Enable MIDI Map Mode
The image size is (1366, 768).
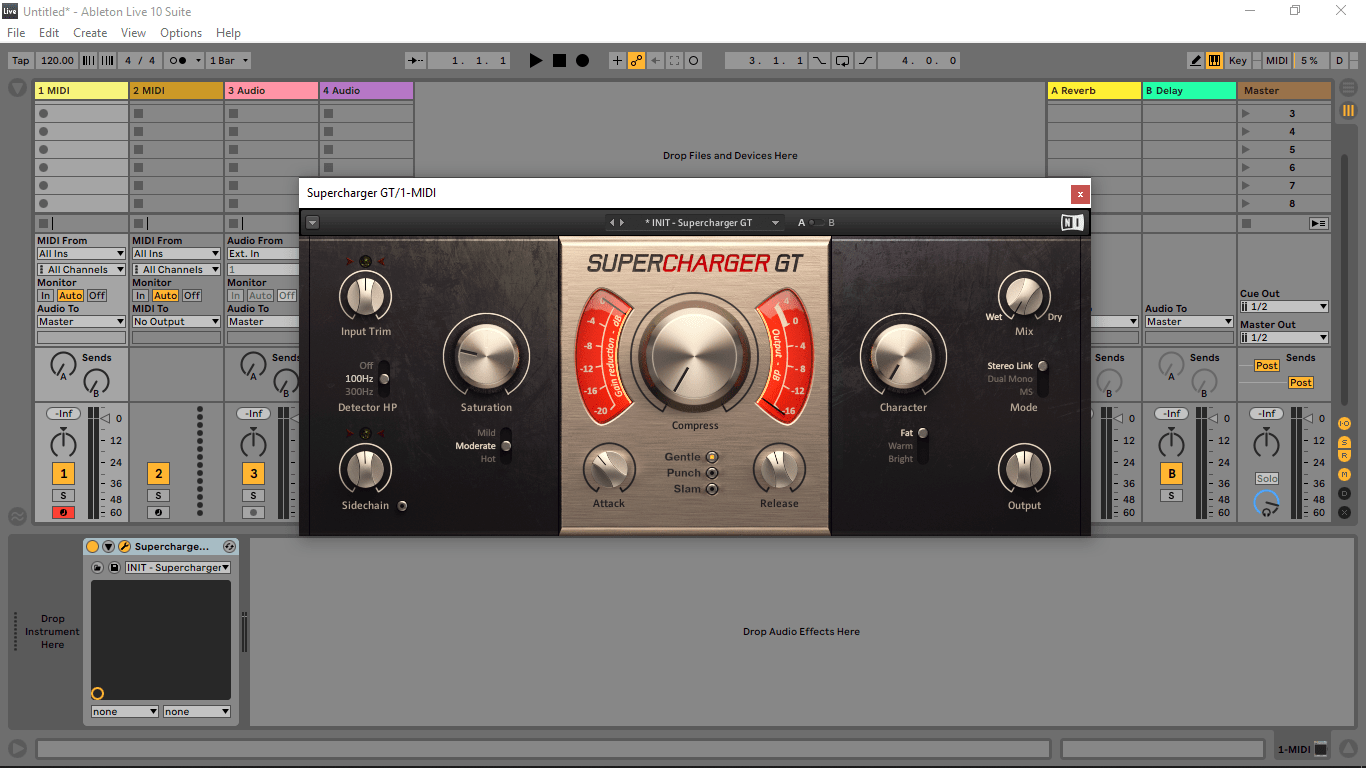1277,61
